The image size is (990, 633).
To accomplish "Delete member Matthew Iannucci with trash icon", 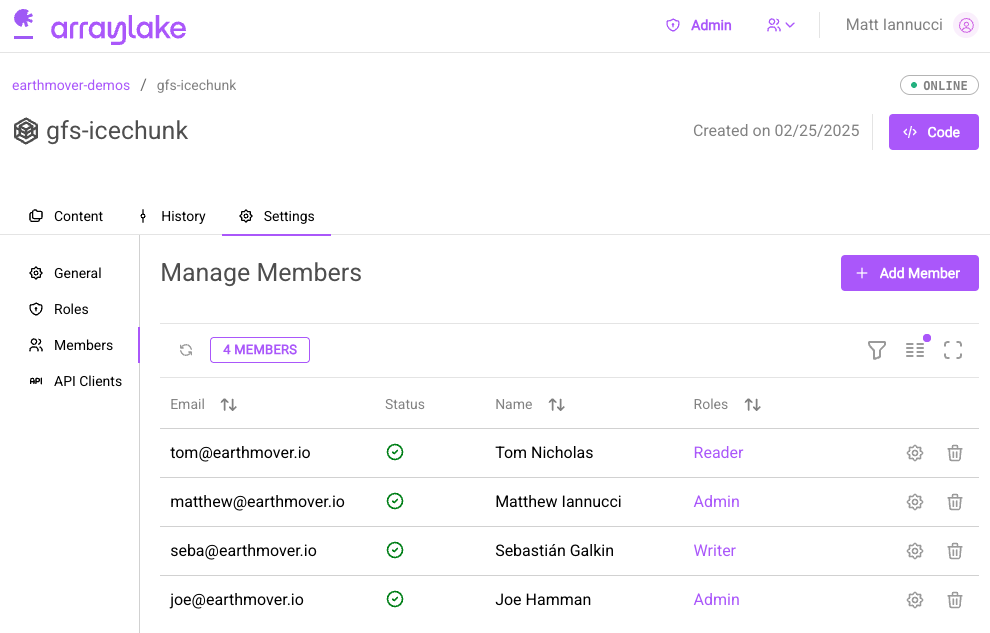I will 955,502.
